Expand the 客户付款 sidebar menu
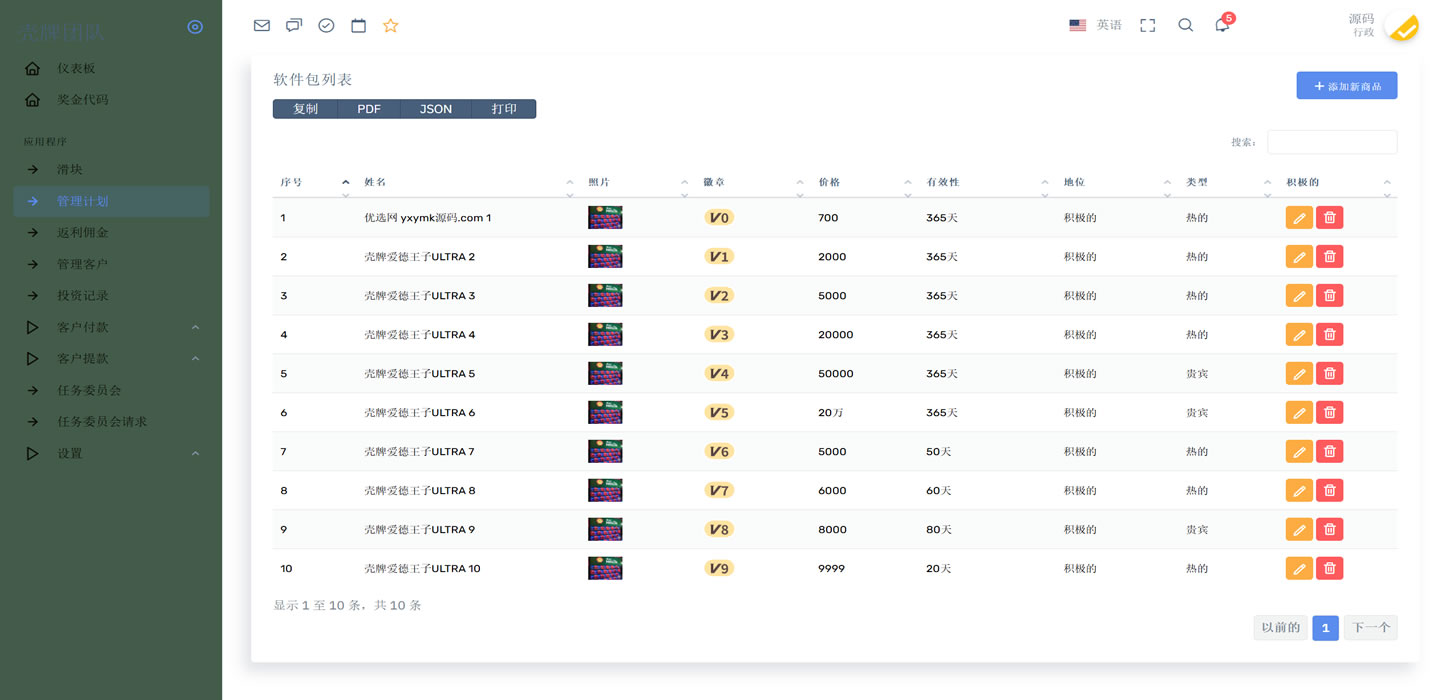Screen dimensions: 1440x700 [83, 327]
